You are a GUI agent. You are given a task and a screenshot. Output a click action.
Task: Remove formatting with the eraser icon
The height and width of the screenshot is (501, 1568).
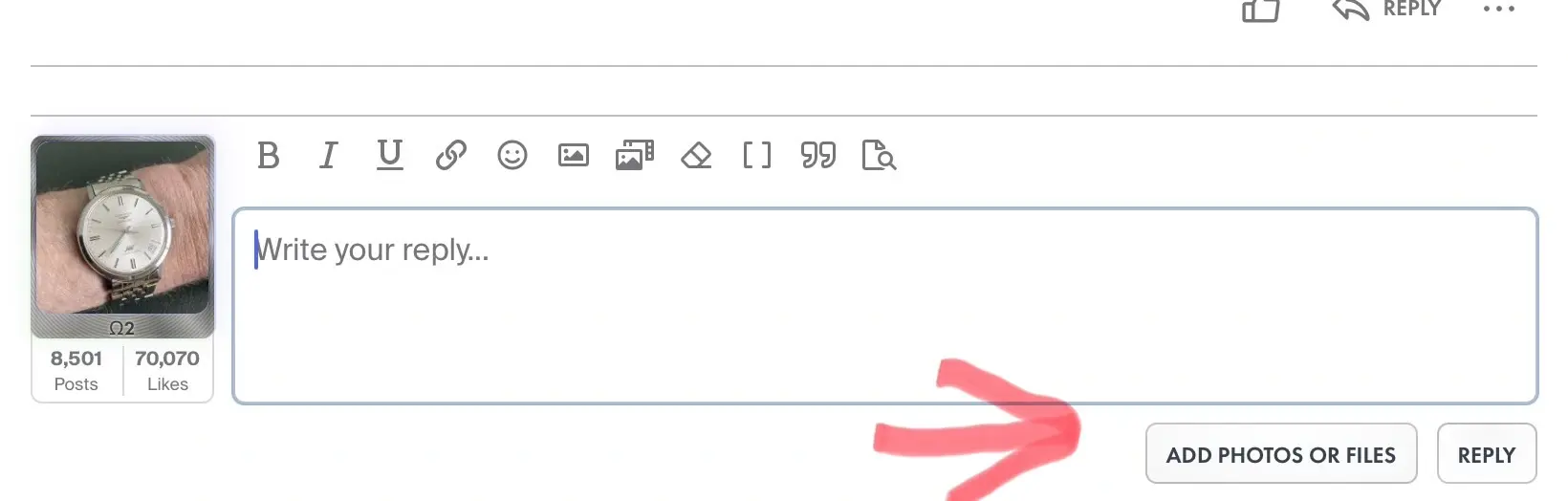click(696, 155)
